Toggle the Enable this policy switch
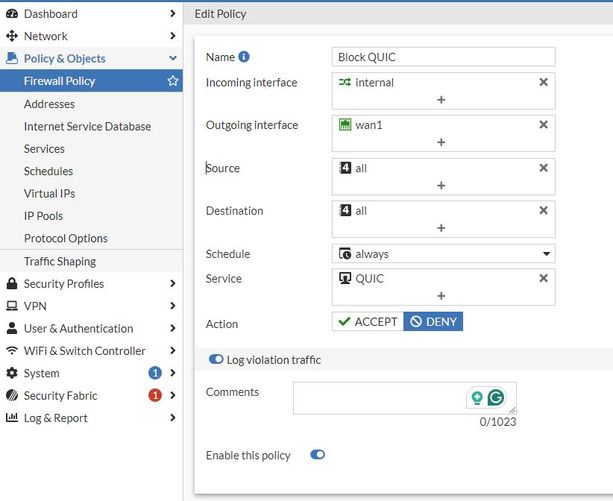This screenshot has width=613, height=501. [x=318, y=455]
